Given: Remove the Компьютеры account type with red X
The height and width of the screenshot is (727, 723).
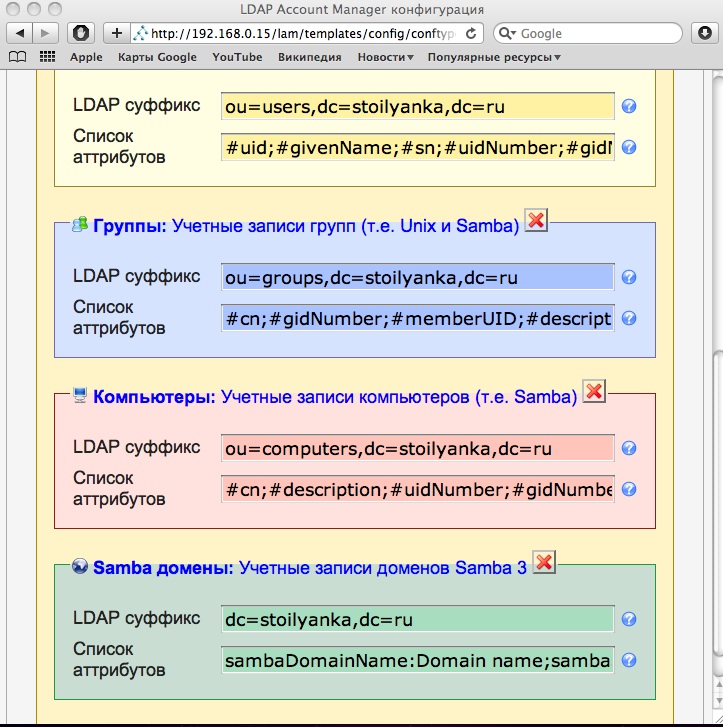Looking at the screenshot, I should (594, 392).
